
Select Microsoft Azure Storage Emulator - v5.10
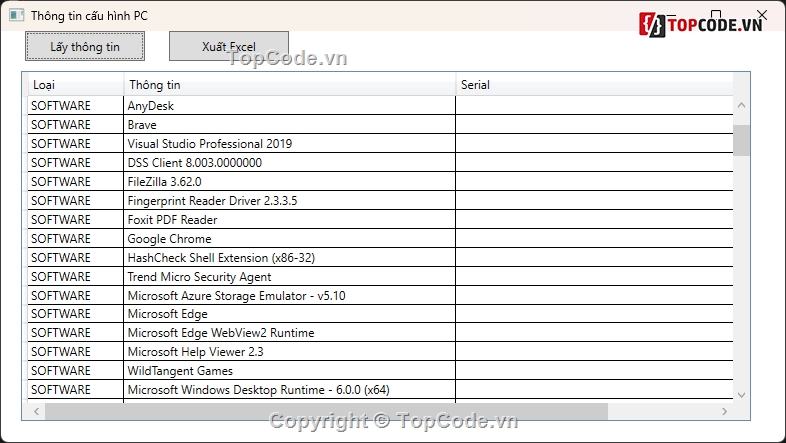(x=290, y=296)
